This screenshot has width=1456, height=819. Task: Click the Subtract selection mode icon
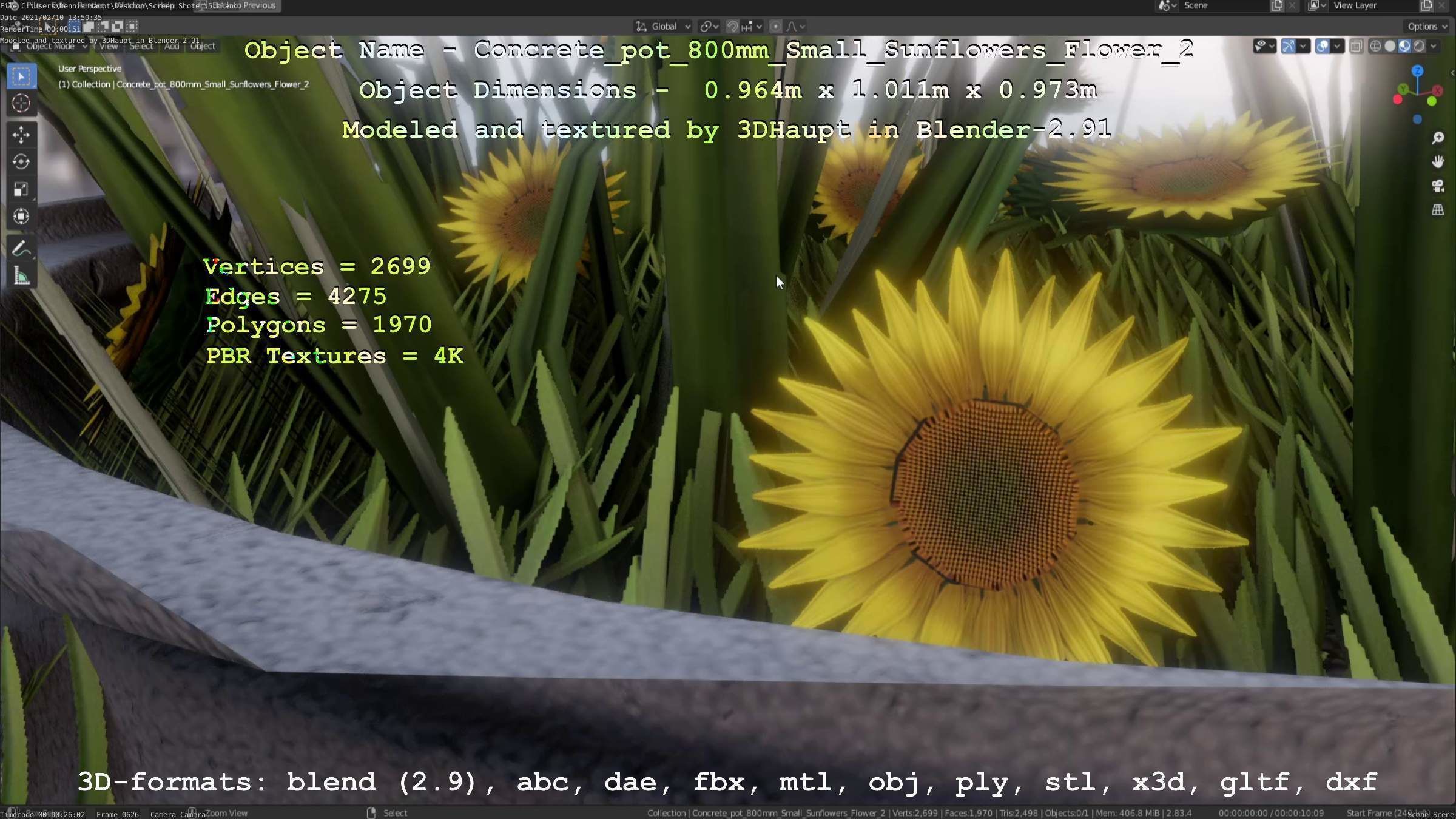pos(103,27)
